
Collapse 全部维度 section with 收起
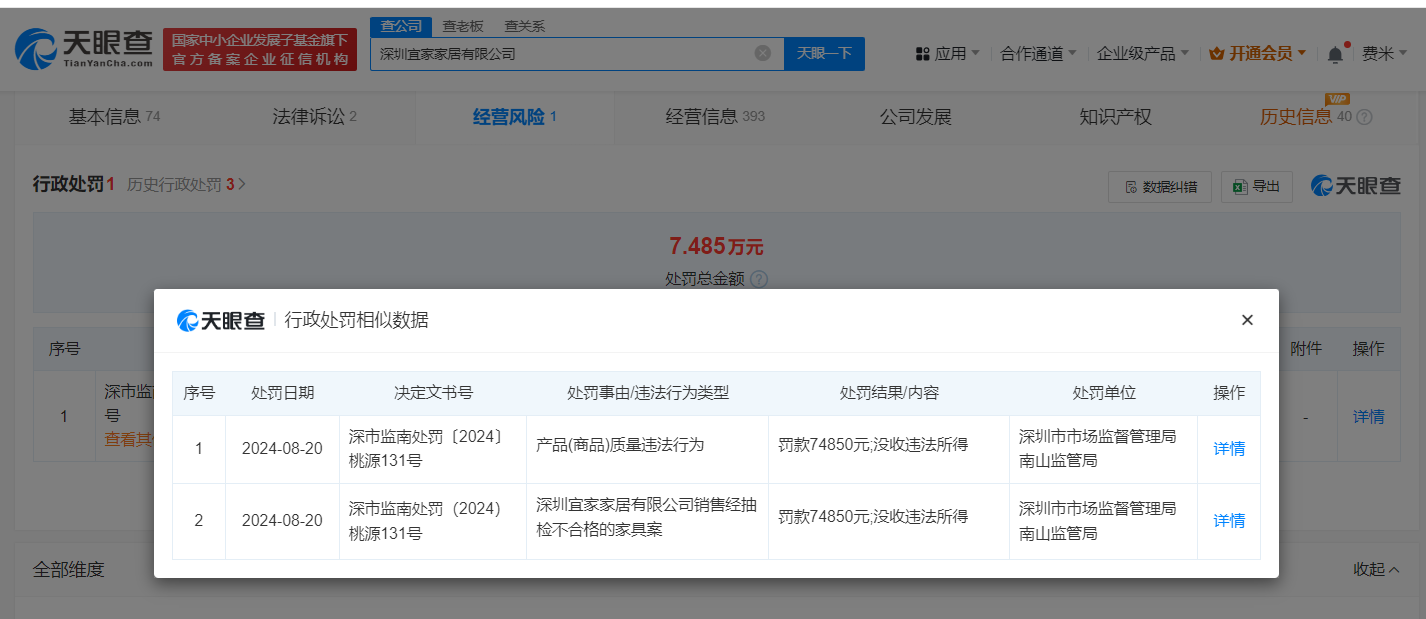click(1375, 569)
